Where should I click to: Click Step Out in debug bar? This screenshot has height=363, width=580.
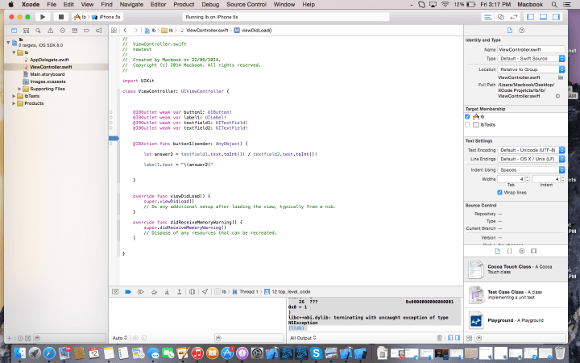click(179, 292)
